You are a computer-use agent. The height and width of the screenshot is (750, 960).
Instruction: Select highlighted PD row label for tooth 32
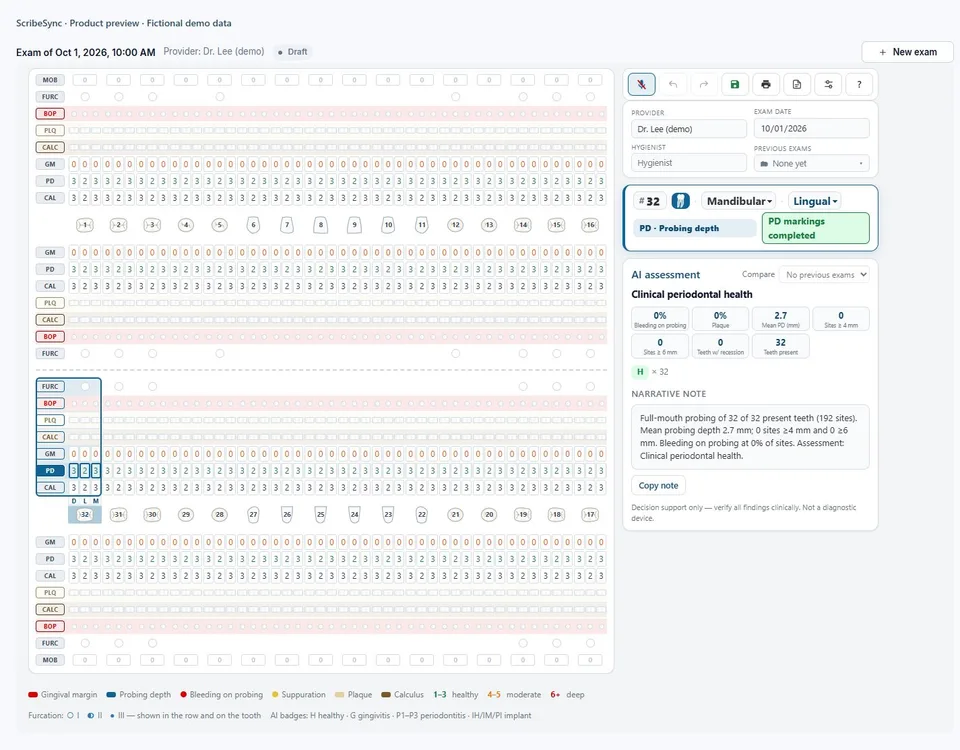(x=50, y=471)
